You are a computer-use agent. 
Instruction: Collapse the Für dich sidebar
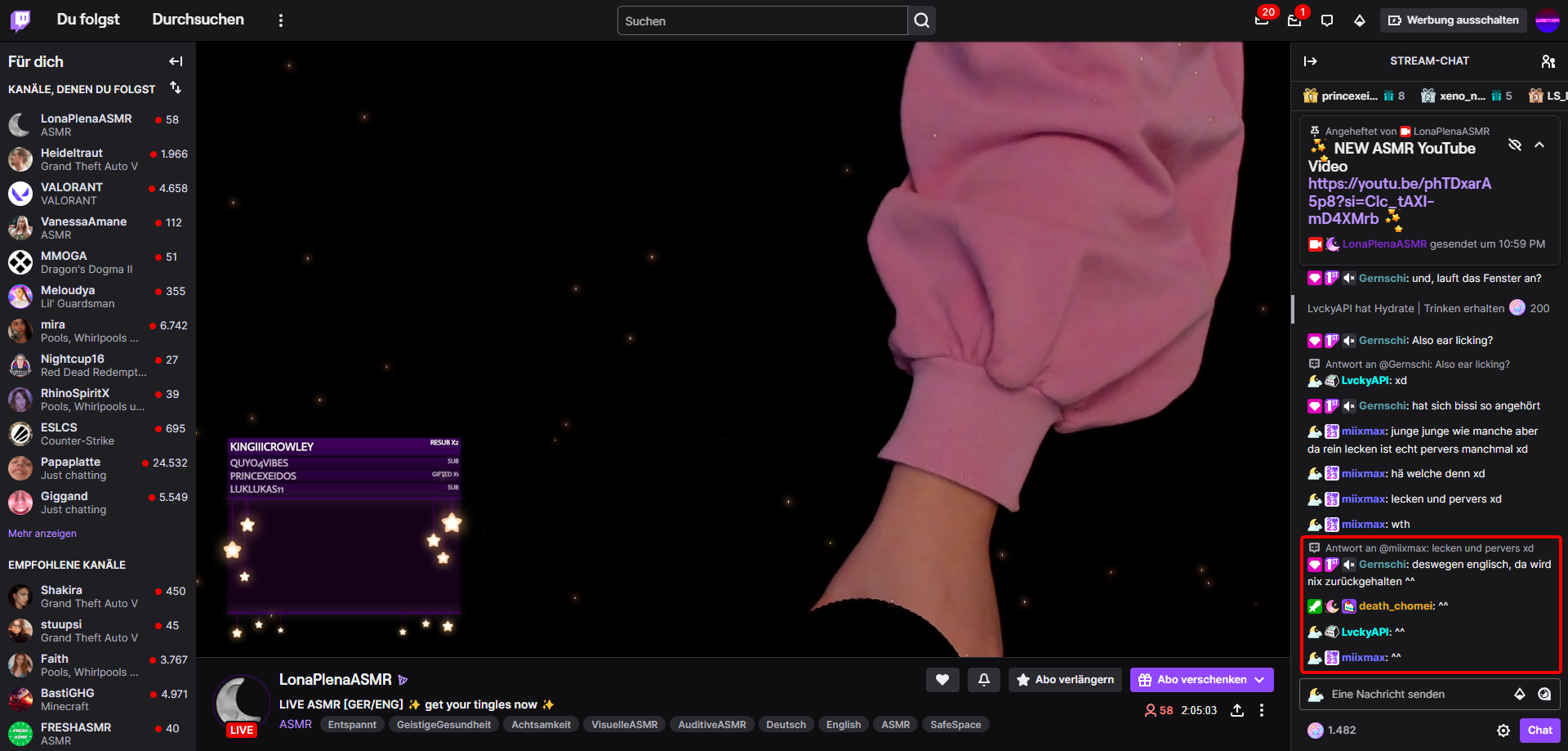click(x=176, y=61)
